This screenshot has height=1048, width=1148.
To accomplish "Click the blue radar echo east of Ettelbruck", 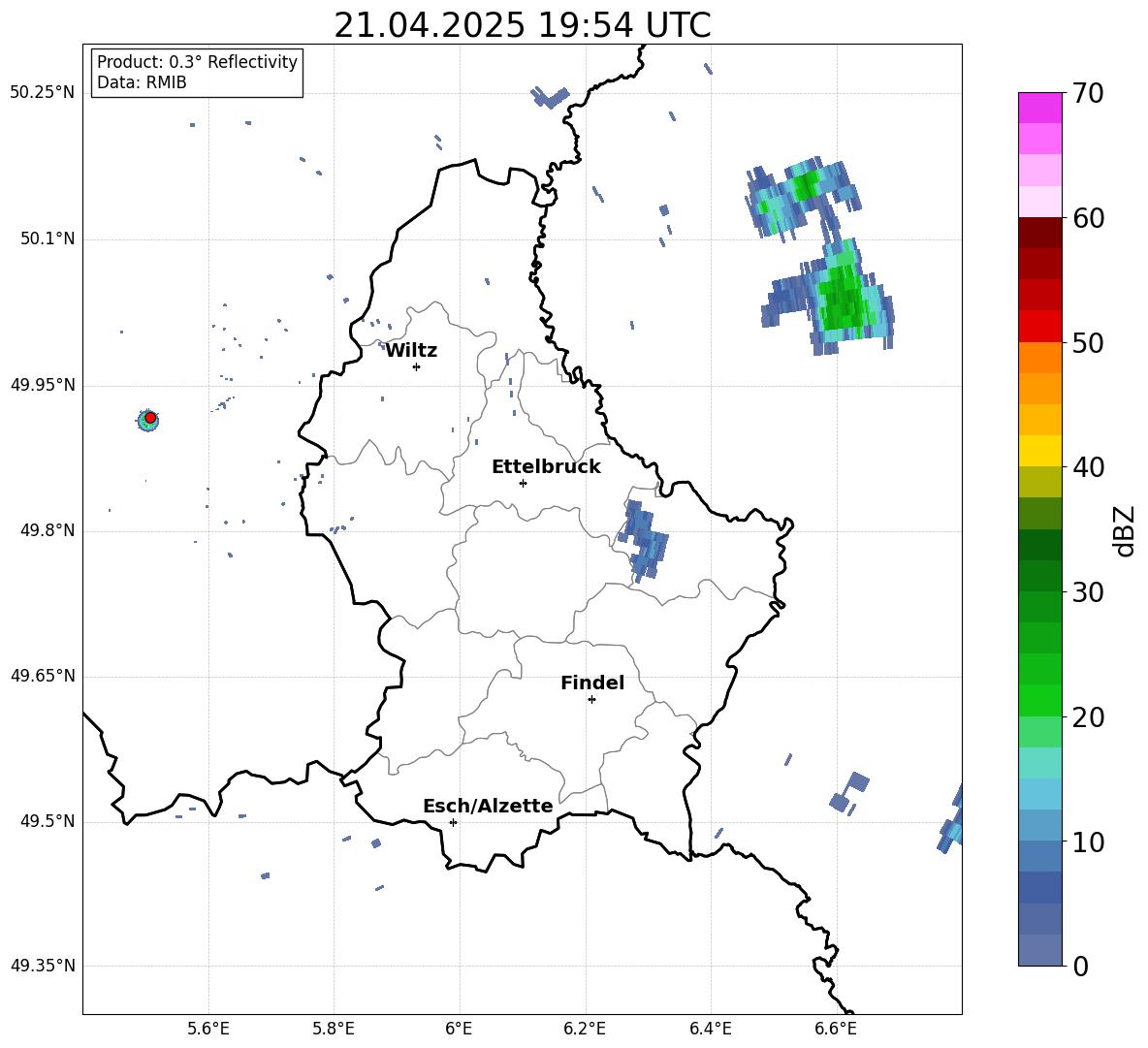I will [x=644, y=541].
